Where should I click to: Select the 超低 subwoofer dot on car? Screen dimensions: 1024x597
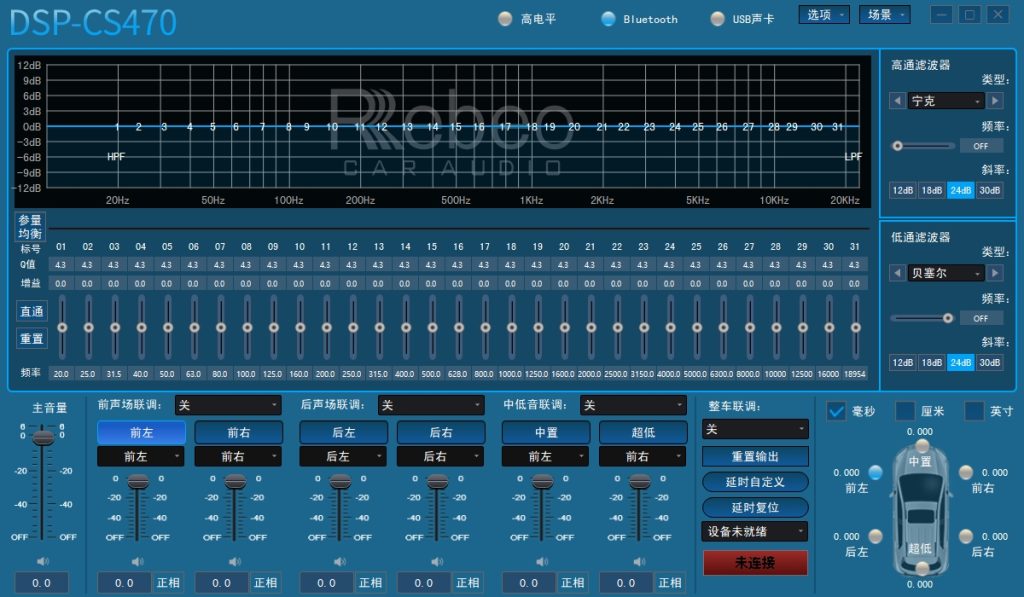click(x=921, y=571)
